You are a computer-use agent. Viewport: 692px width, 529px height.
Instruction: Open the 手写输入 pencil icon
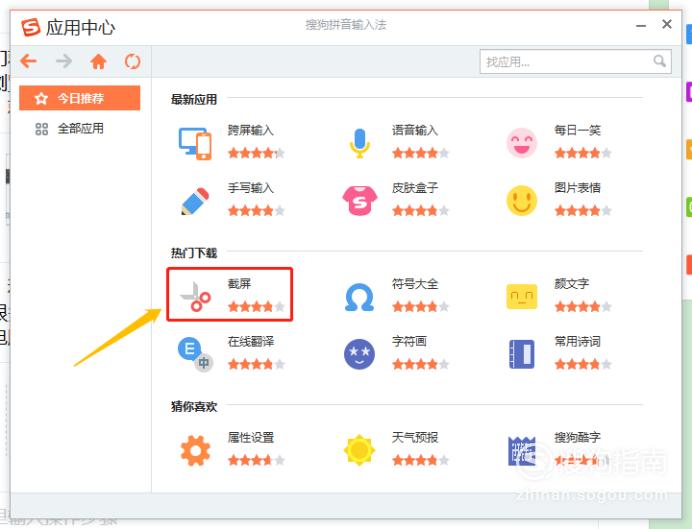click(195, 201)
